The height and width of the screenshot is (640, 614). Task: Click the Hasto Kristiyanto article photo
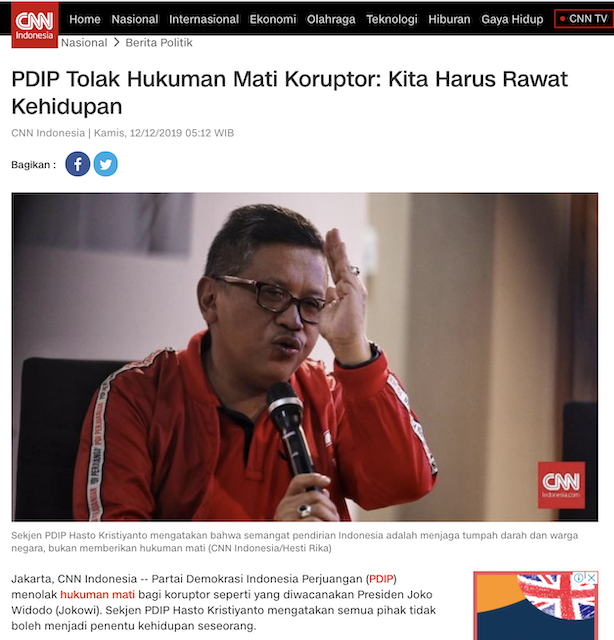click(x=305, y=357)
